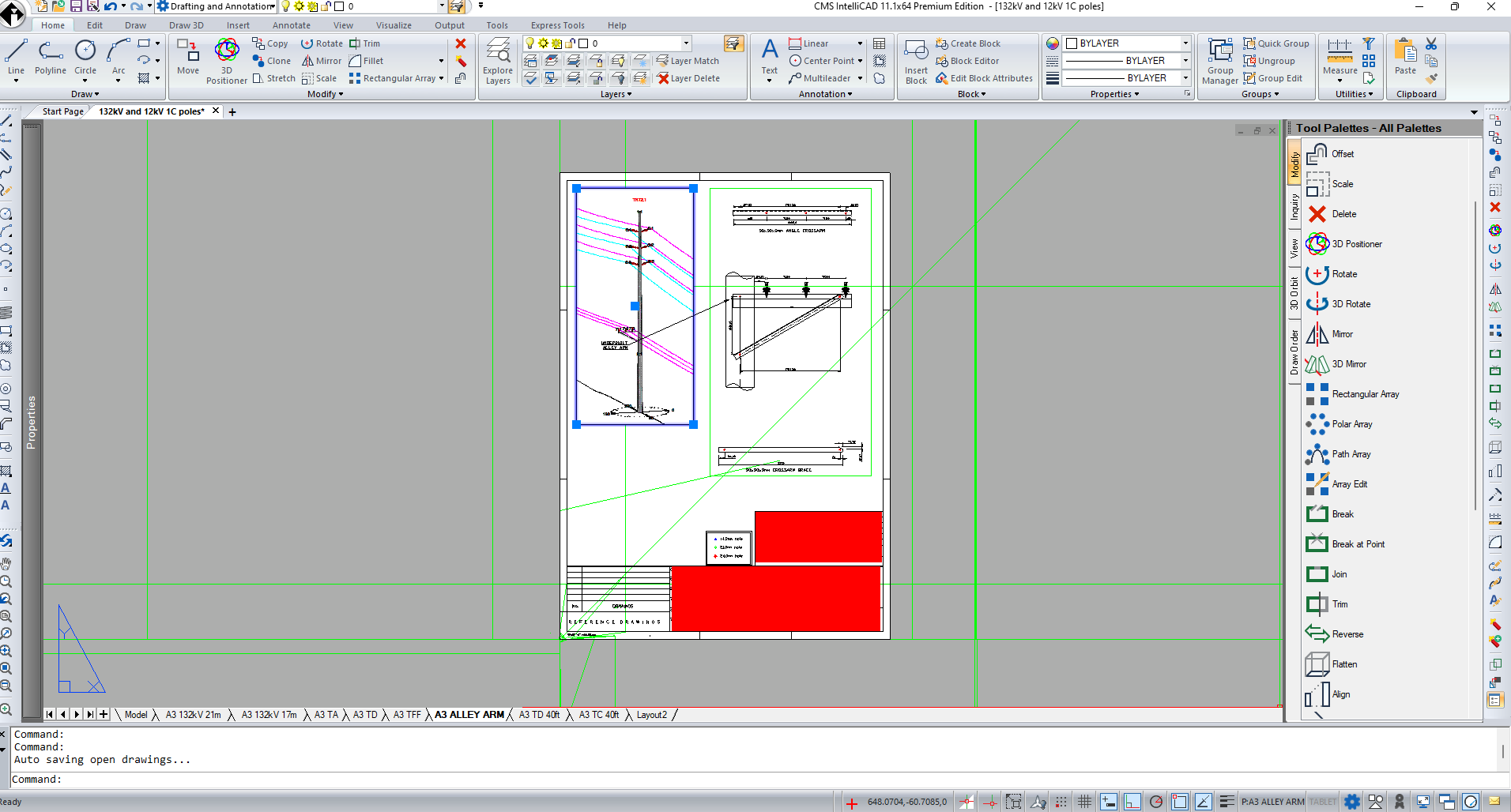This screenshot has height=812, width=1511.
Task: Toggle the TABLET mode in status bar
Action: 1322,802
